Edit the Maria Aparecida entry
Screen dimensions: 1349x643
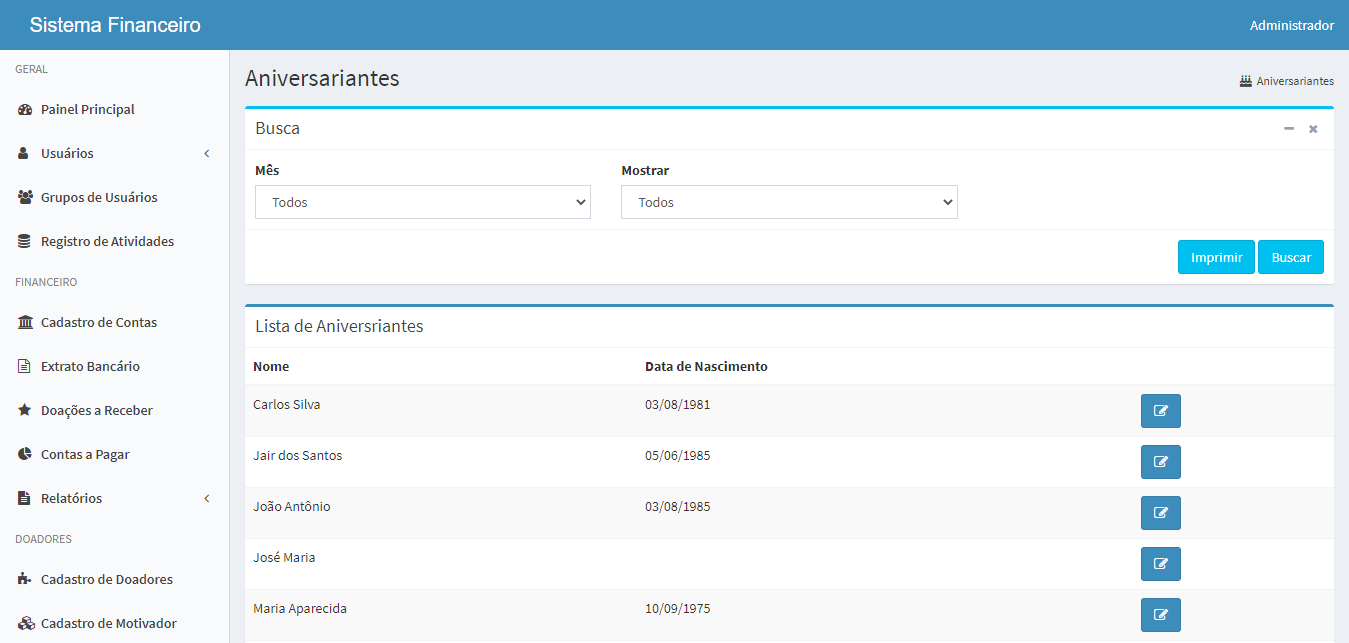pos(1160,615)
